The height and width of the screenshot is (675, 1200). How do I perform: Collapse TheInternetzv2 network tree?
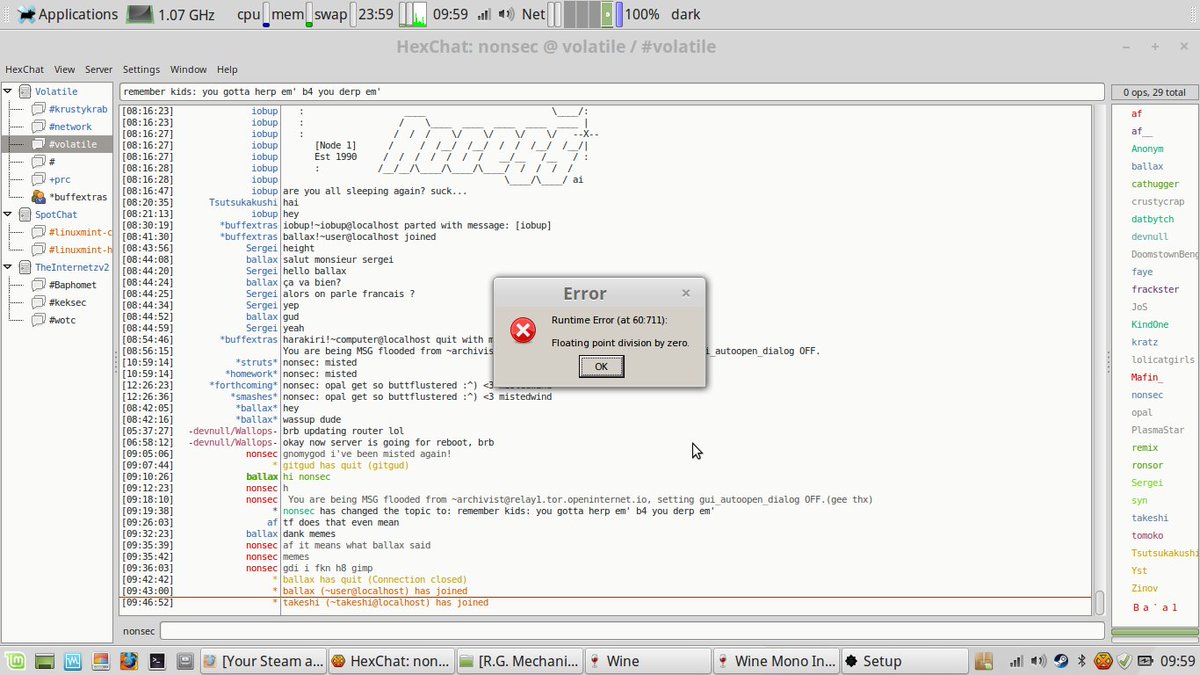point(8,267)
